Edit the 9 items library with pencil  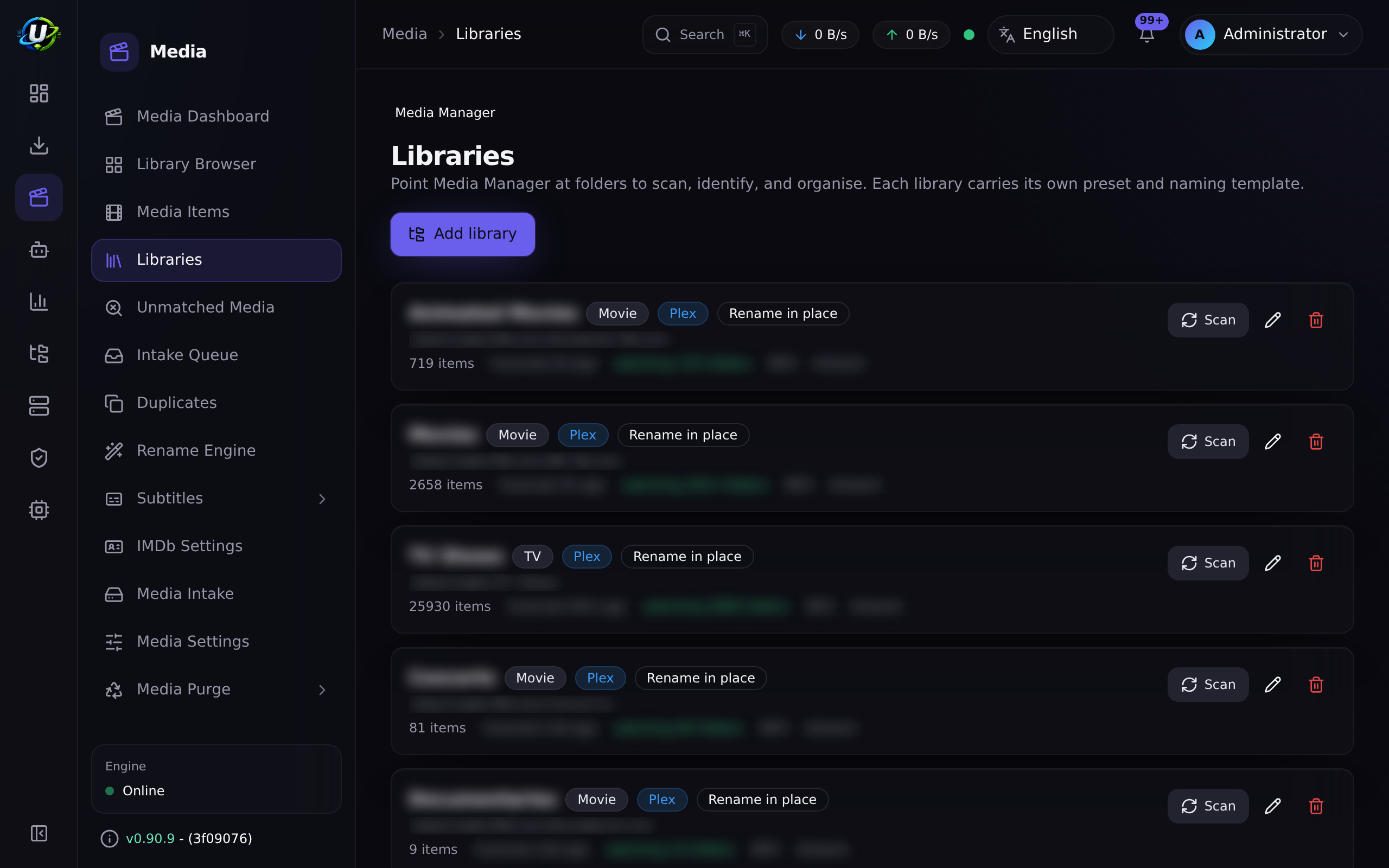[1272, 806]
